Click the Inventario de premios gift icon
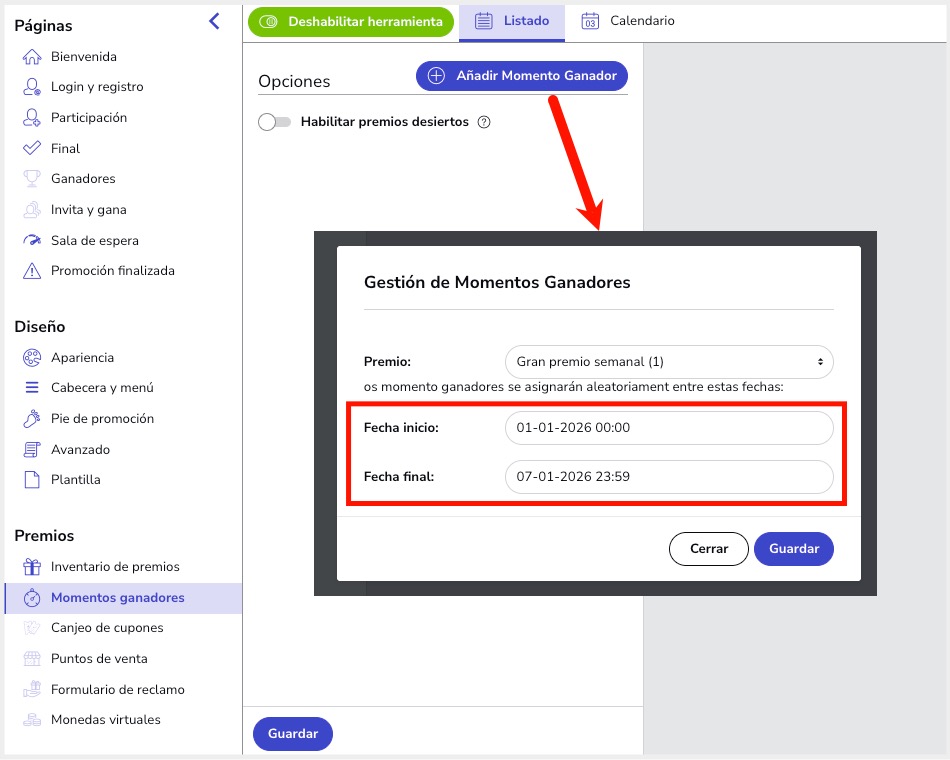 pos(32,567)
